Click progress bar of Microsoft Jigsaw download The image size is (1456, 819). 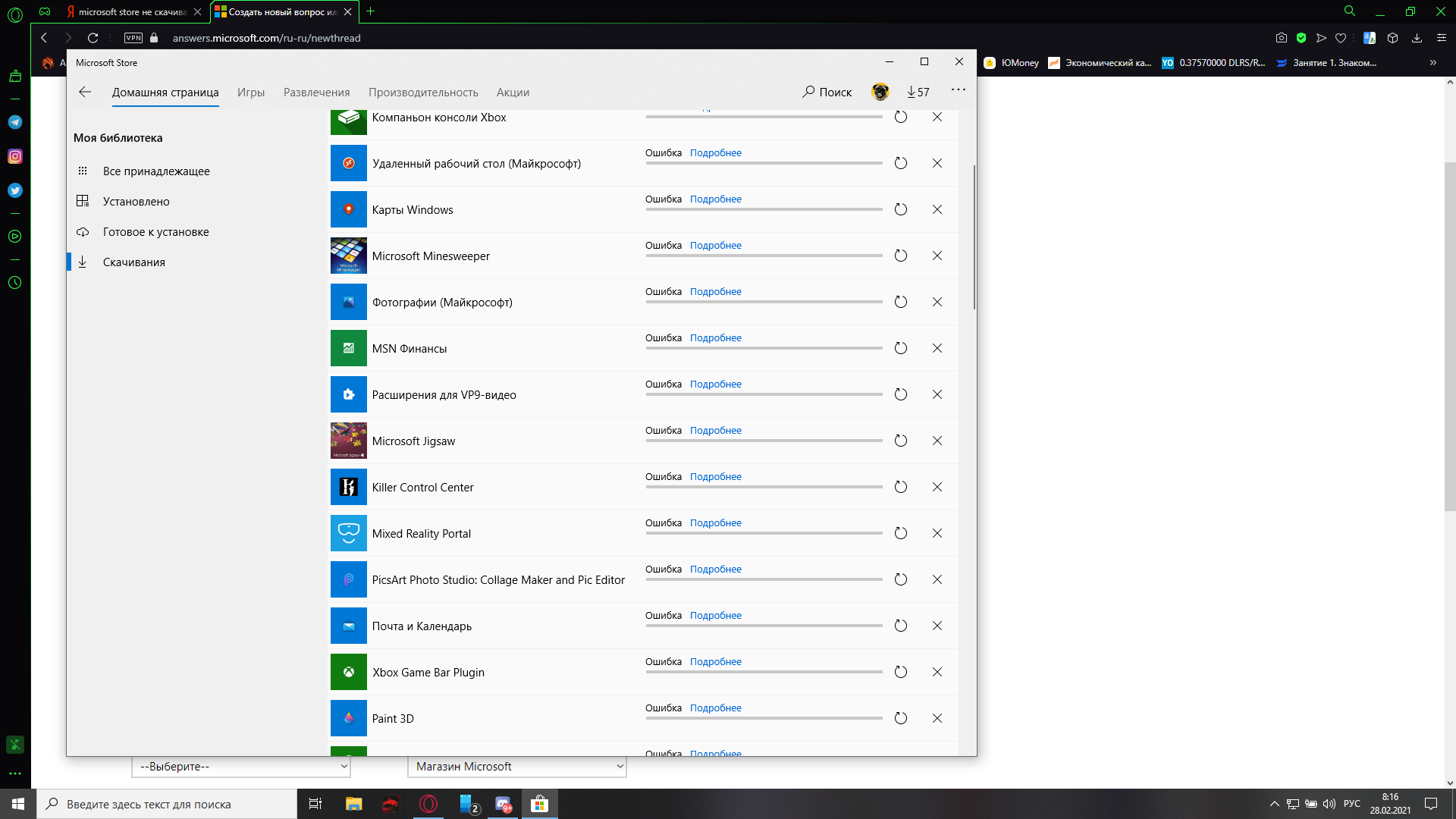[x=764, y=441]
